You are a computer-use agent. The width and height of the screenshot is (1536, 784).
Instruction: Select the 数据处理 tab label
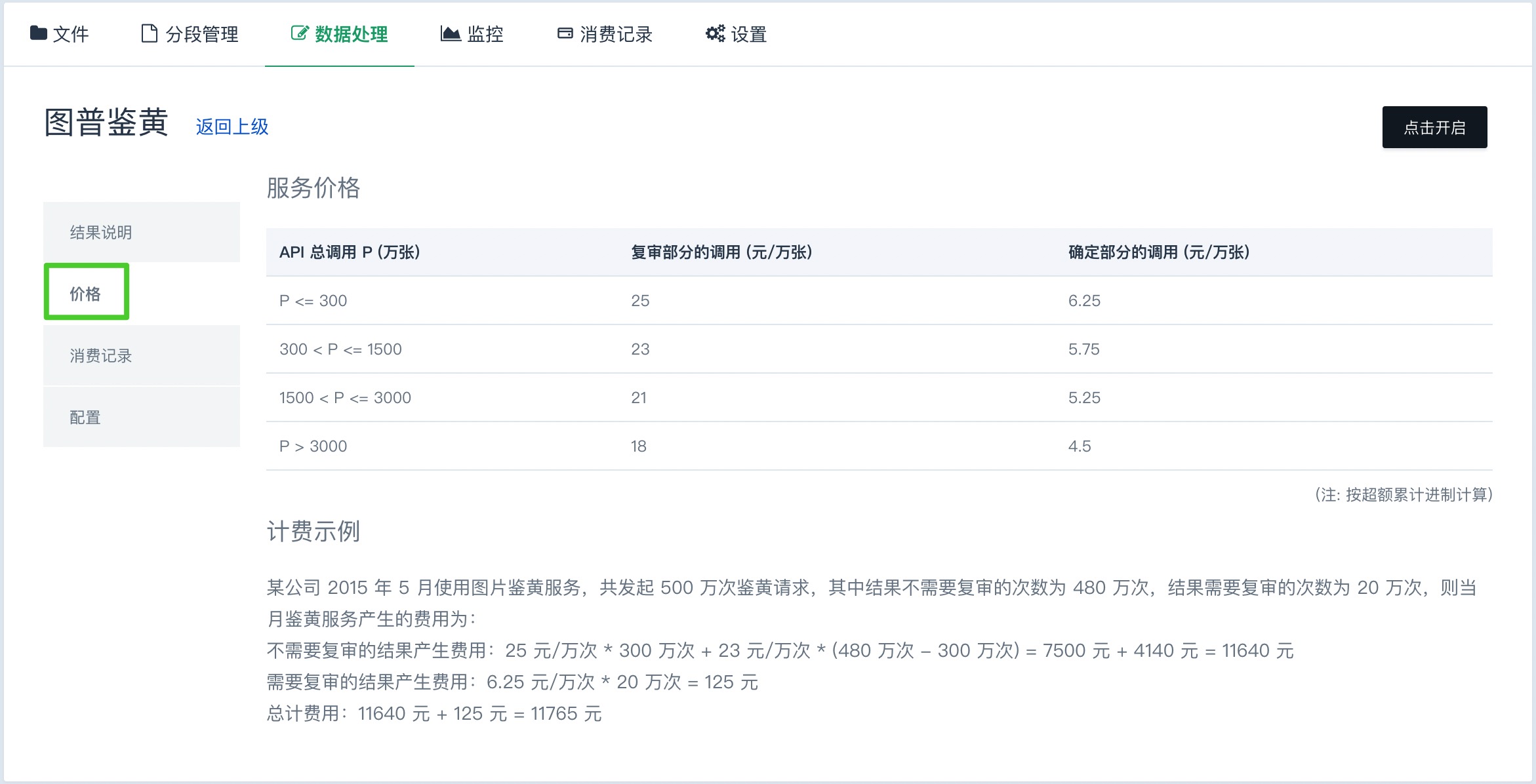(x=351, y=34)
